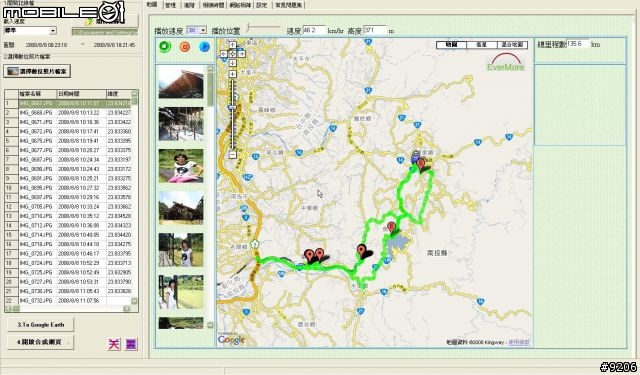This screenshot has height=375, width=640.
Task: Click the 檔案名稱 column header
Action: (38, 94)
